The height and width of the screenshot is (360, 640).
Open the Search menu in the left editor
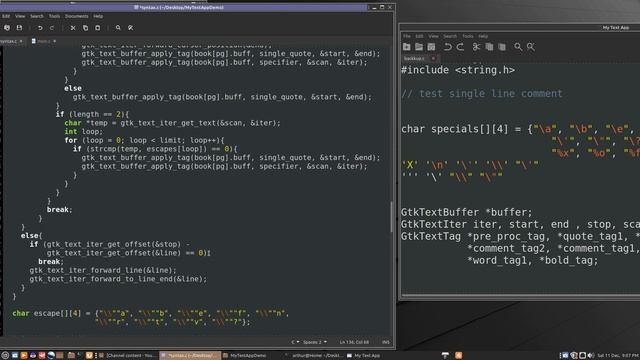(37, 16)
